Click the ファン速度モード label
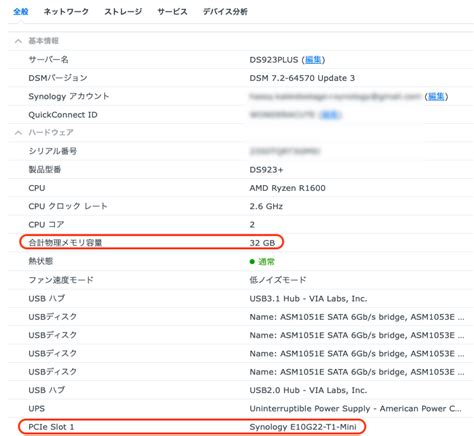This screenshot has width=474, height=436. pos(61,280)
